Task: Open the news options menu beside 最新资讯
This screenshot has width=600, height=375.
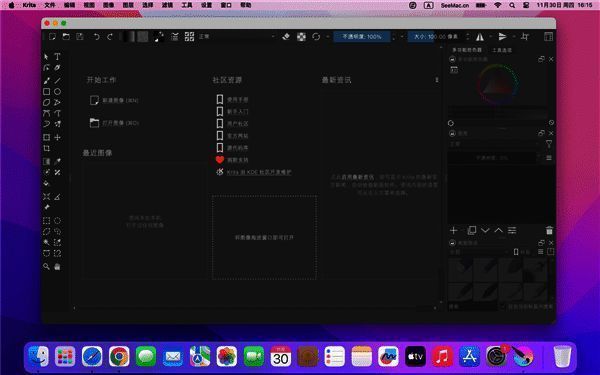Action: (437, 80)
